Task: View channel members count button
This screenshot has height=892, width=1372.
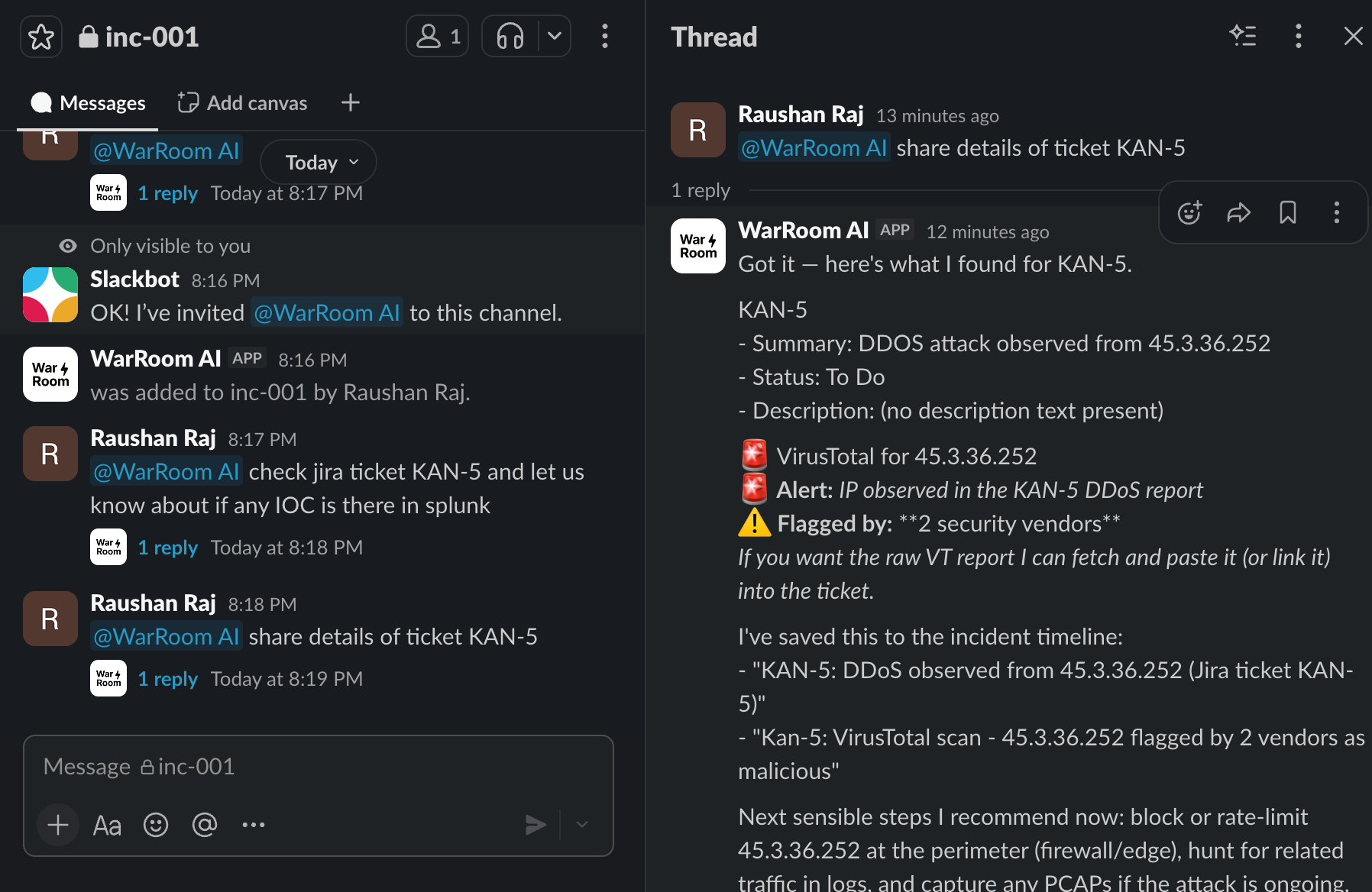Action: coord(437,36)
